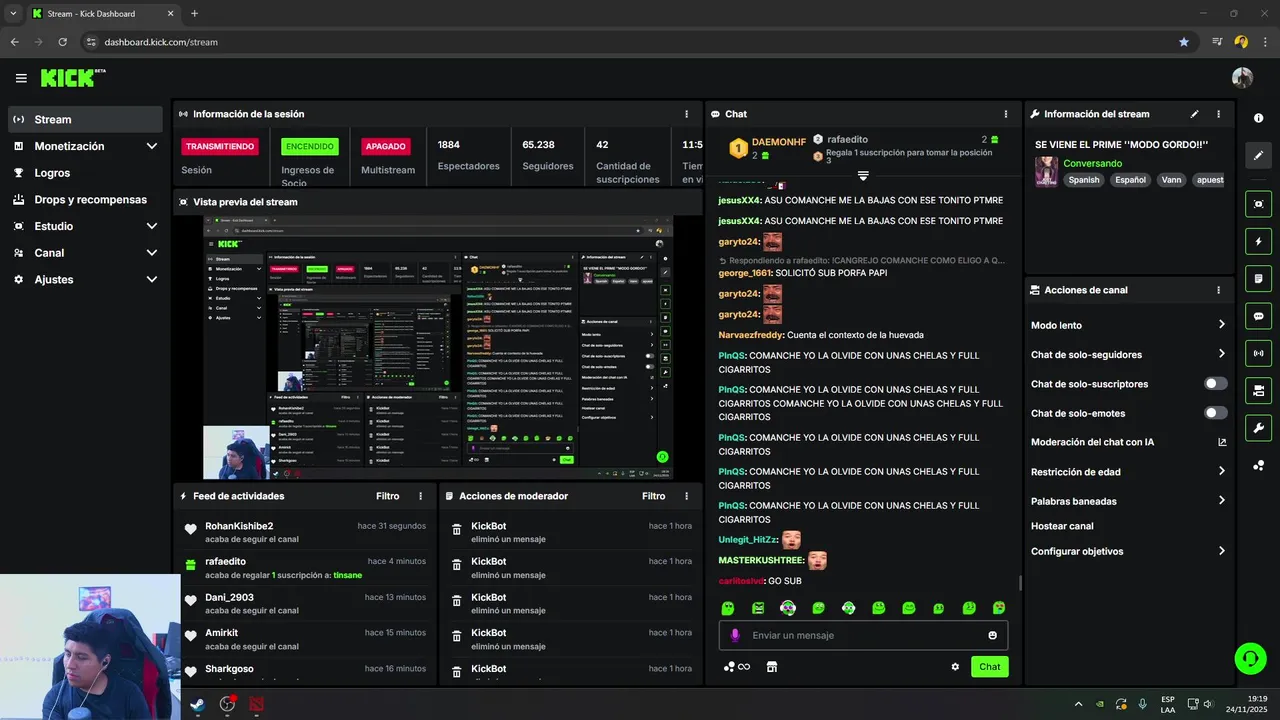Open options menu of the Chat panel
This screenshot has width=1280, height=720.
(1005, 114)
